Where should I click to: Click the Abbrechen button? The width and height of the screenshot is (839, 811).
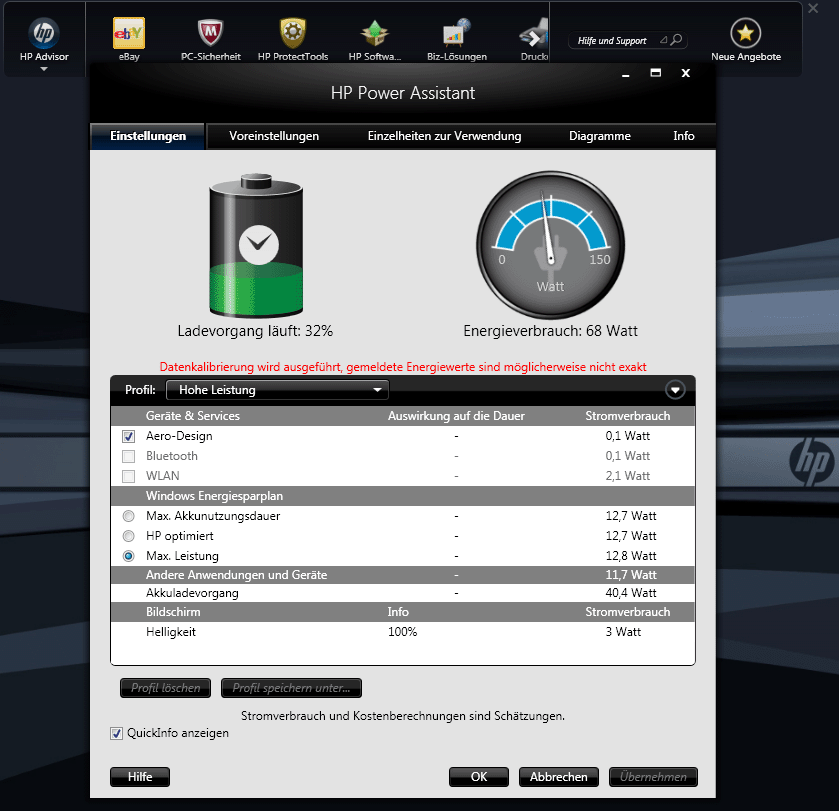[559, 777]
